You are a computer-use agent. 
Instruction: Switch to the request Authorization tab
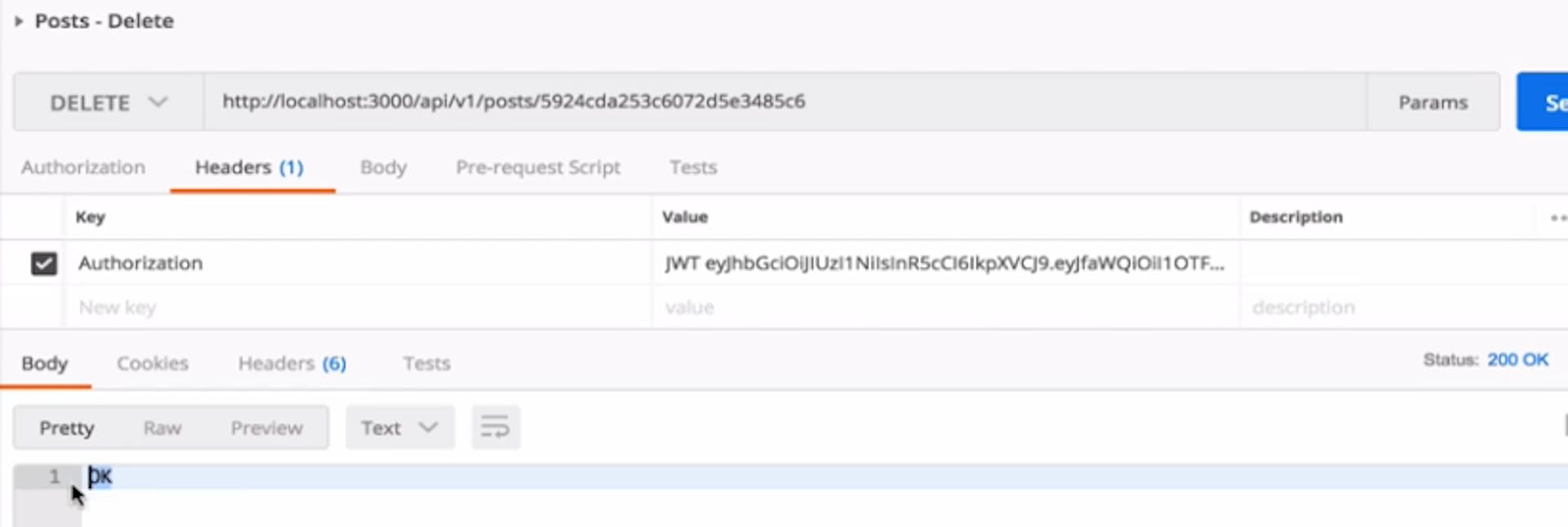coord(83,167)
